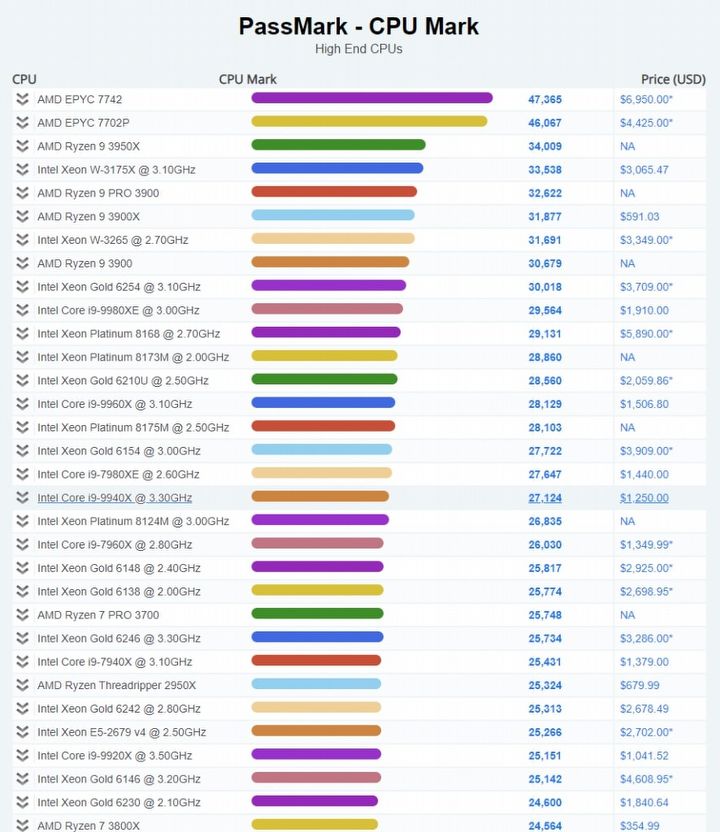Open the $591.03 price link
The height and width of the screenshot is (832, 720).
[639, 216]
